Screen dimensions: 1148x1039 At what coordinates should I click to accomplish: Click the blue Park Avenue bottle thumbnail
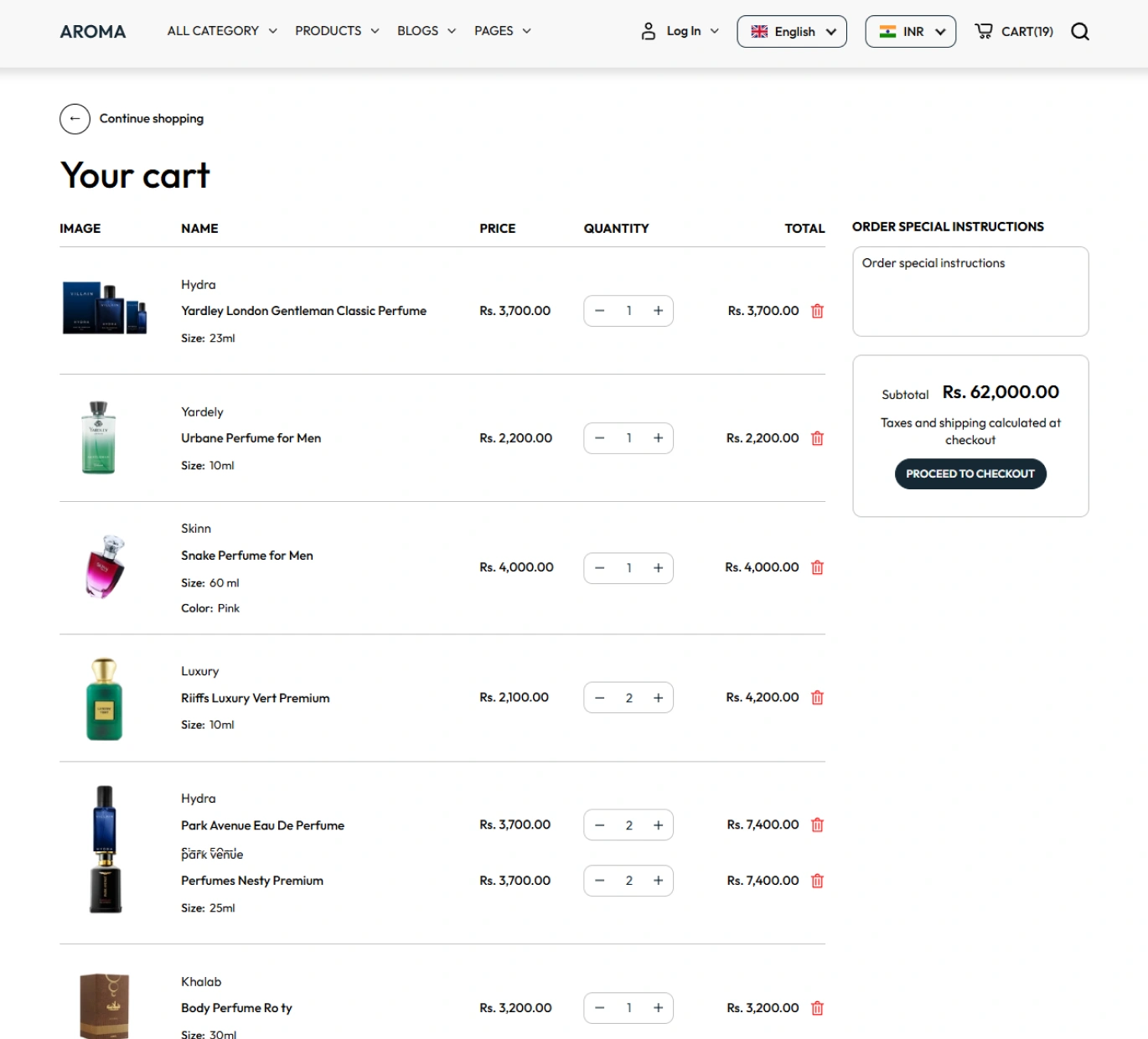tap(105, 819)
